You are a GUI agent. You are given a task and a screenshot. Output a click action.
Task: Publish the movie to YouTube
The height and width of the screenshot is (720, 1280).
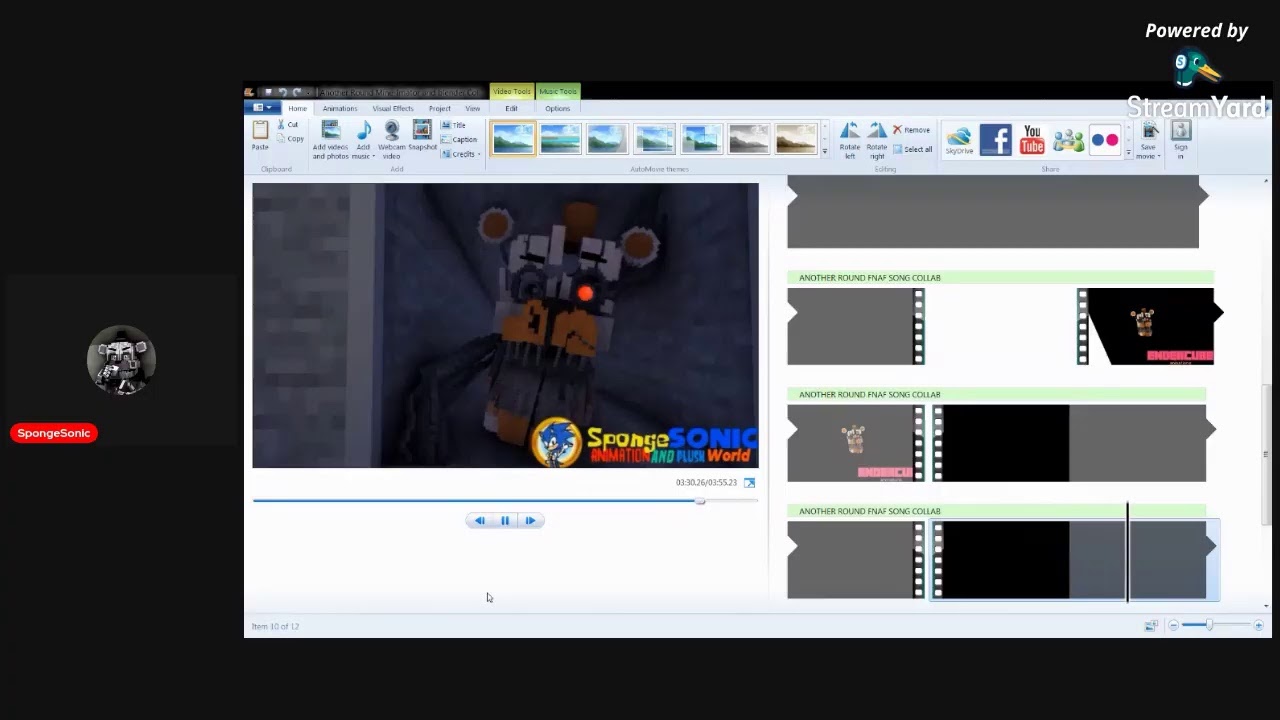[x=1032, y=140]
